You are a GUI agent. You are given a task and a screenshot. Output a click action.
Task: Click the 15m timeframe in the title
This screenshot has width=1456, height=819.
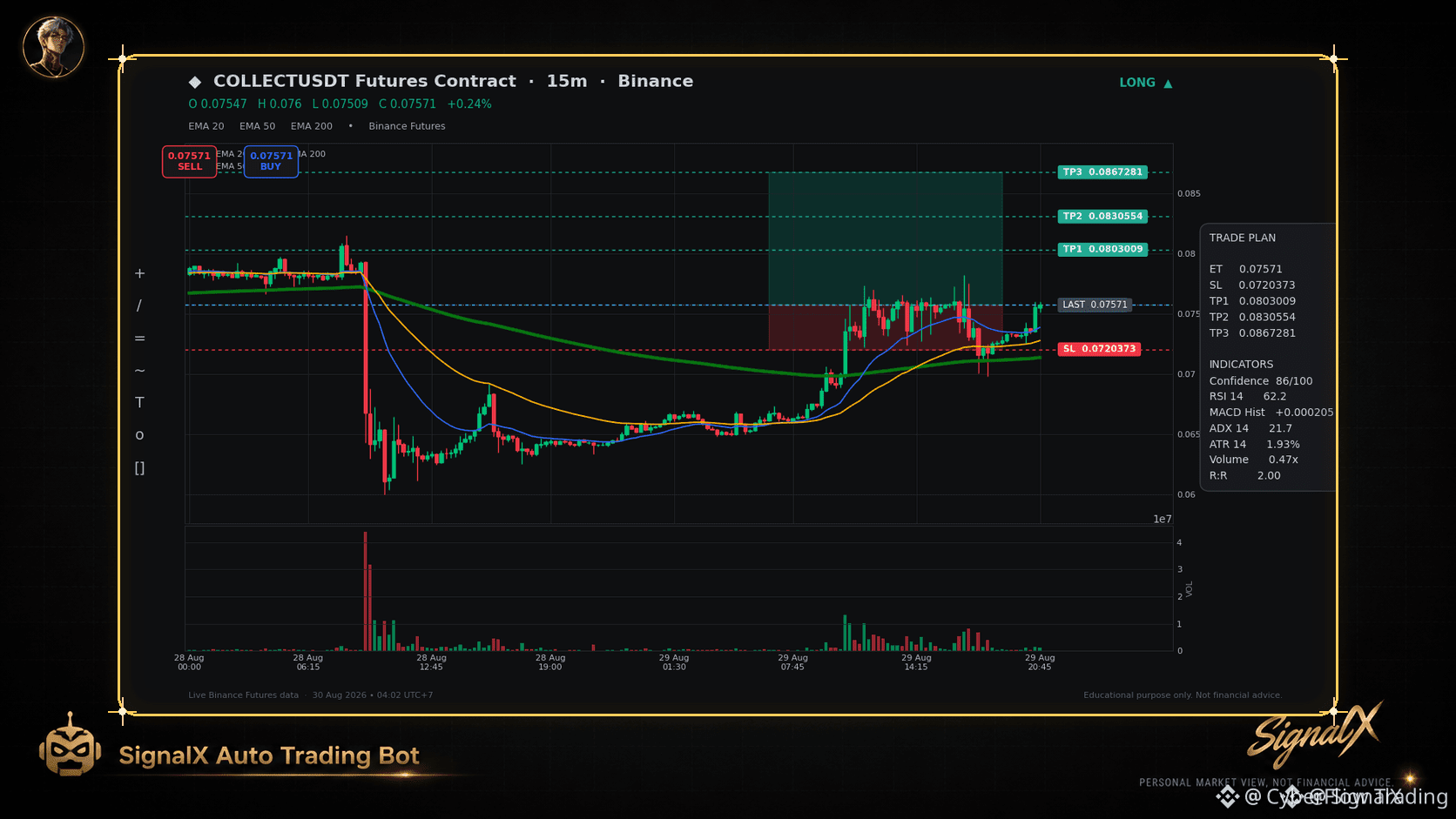[x=567, y=81]
